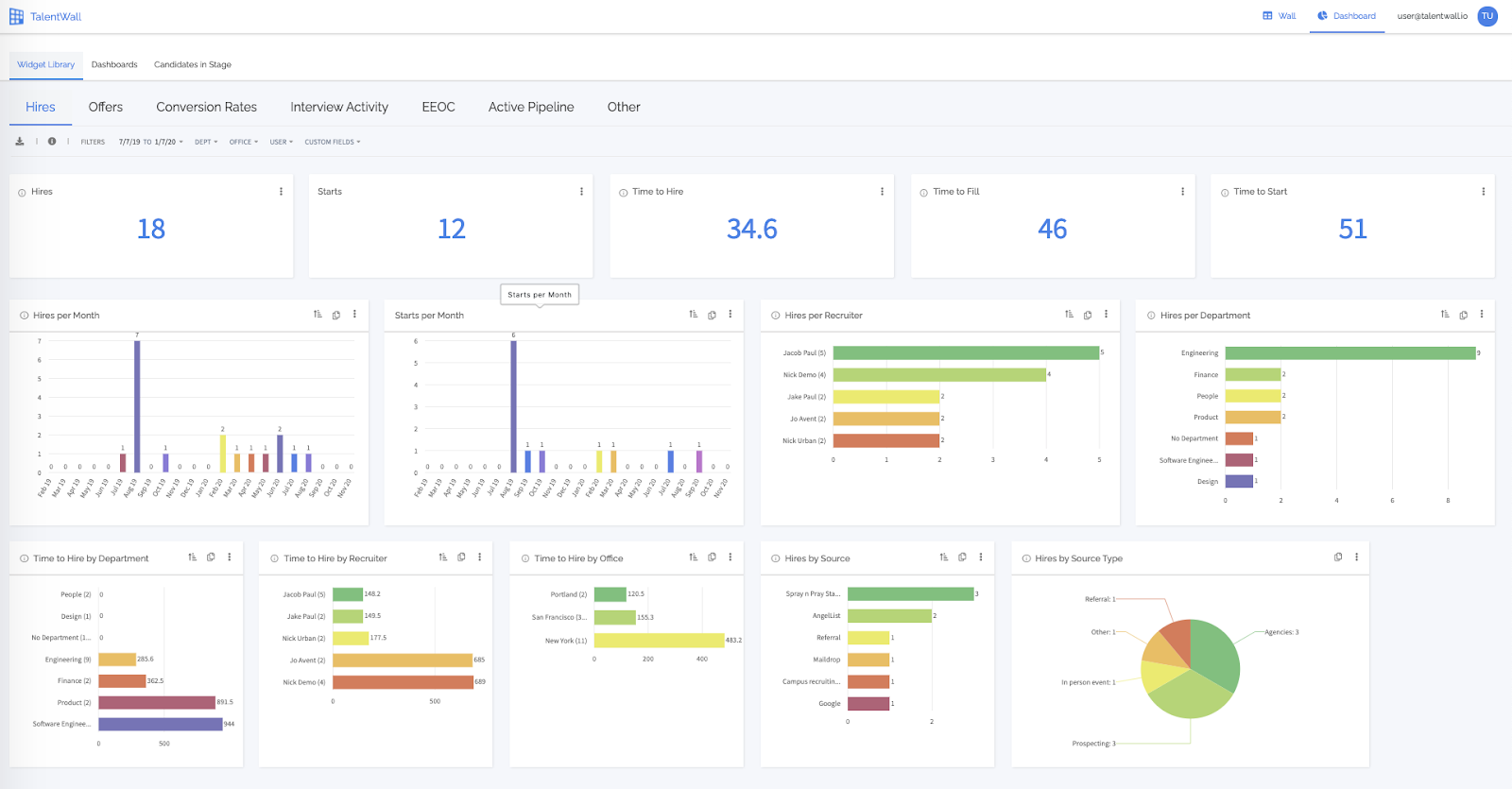Click the Software Engineering bar in Time to Hire by Department

coord(161,724)
